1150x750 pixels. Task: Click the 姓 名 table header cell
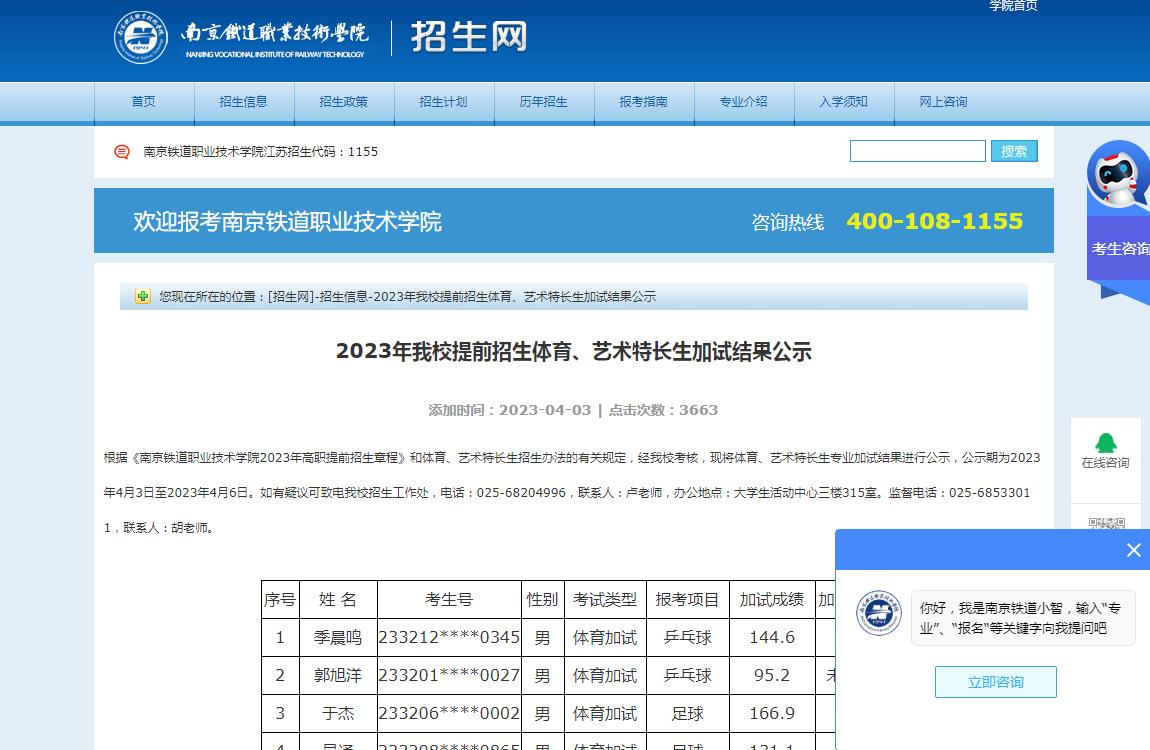(x=337, y=600)
